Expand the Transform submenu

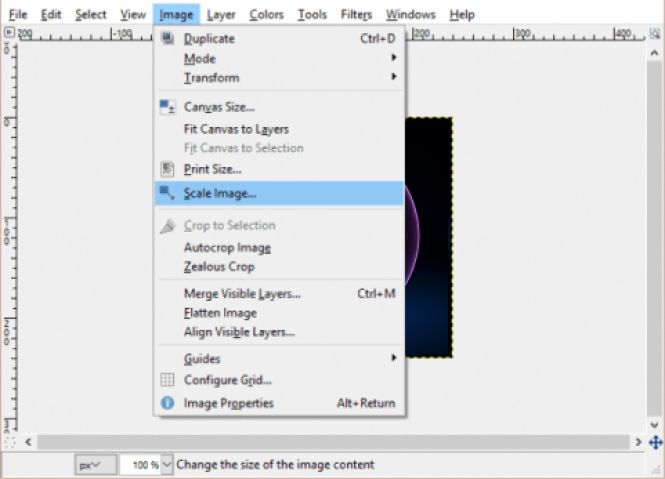point(279,78)
